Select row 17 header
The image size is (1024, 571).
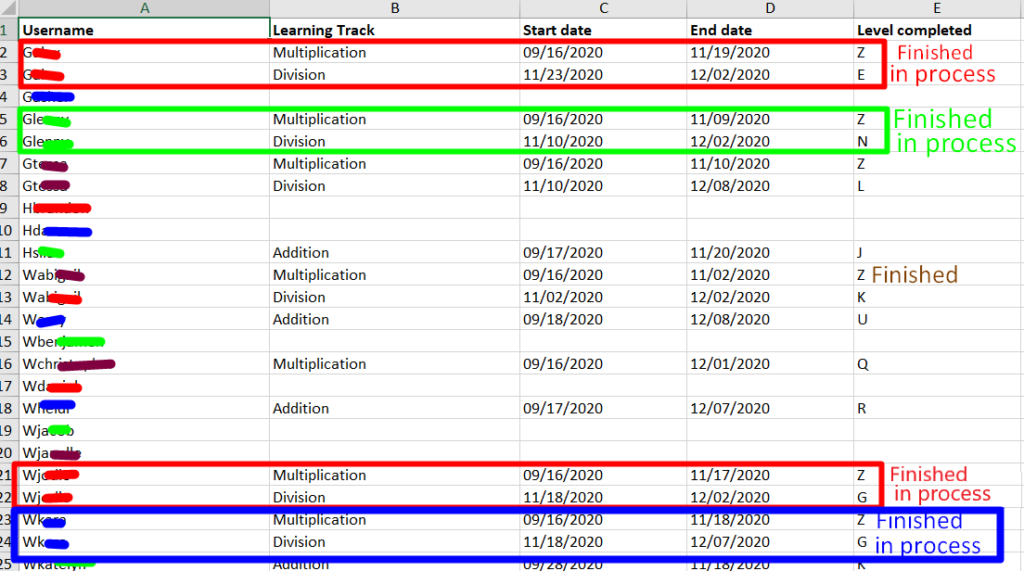point(7,385)
